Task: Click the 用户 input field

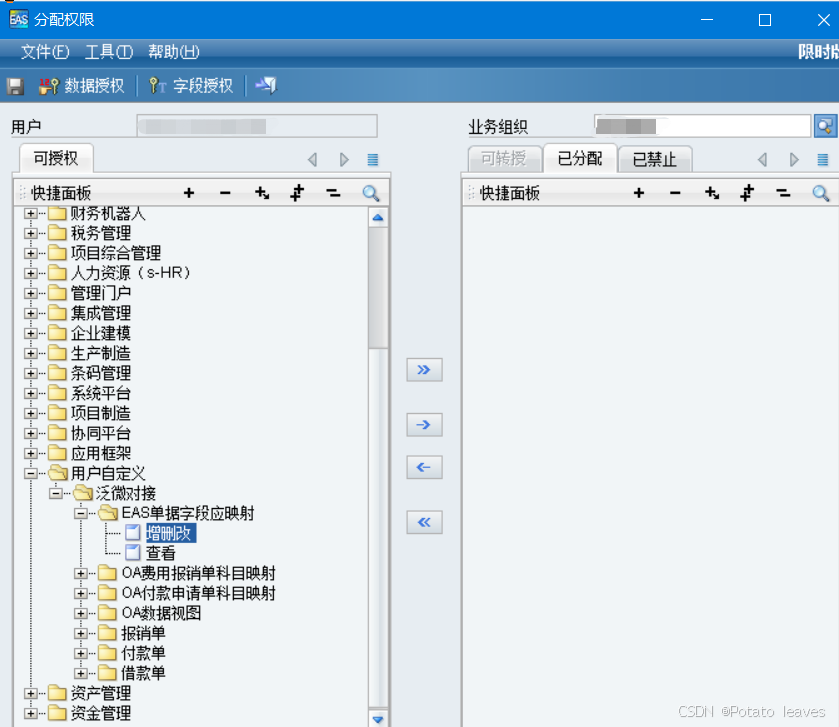Action: pos(257,126)
